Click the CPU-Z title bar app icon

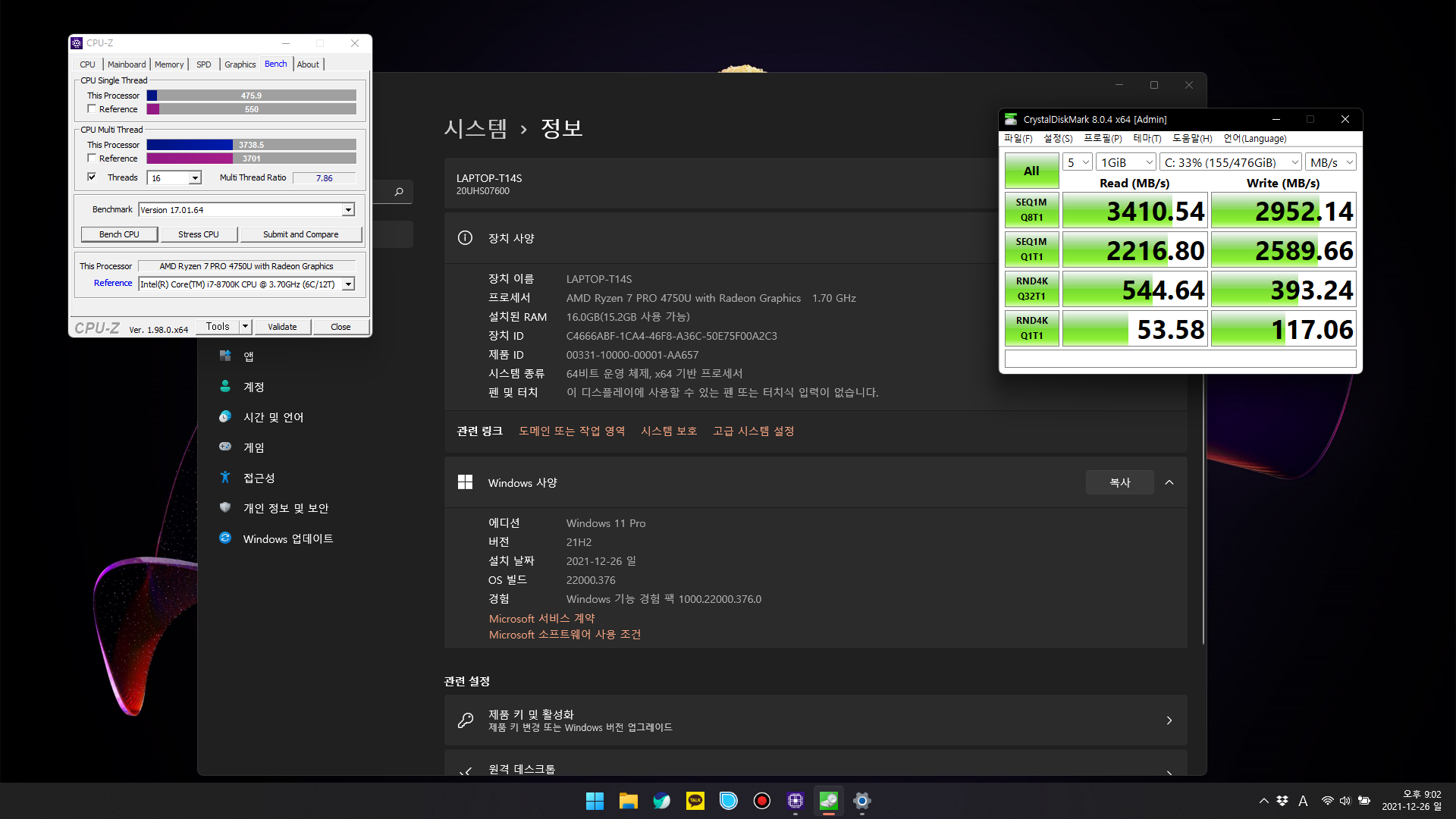pyautogui.click(x=77, y=43)
